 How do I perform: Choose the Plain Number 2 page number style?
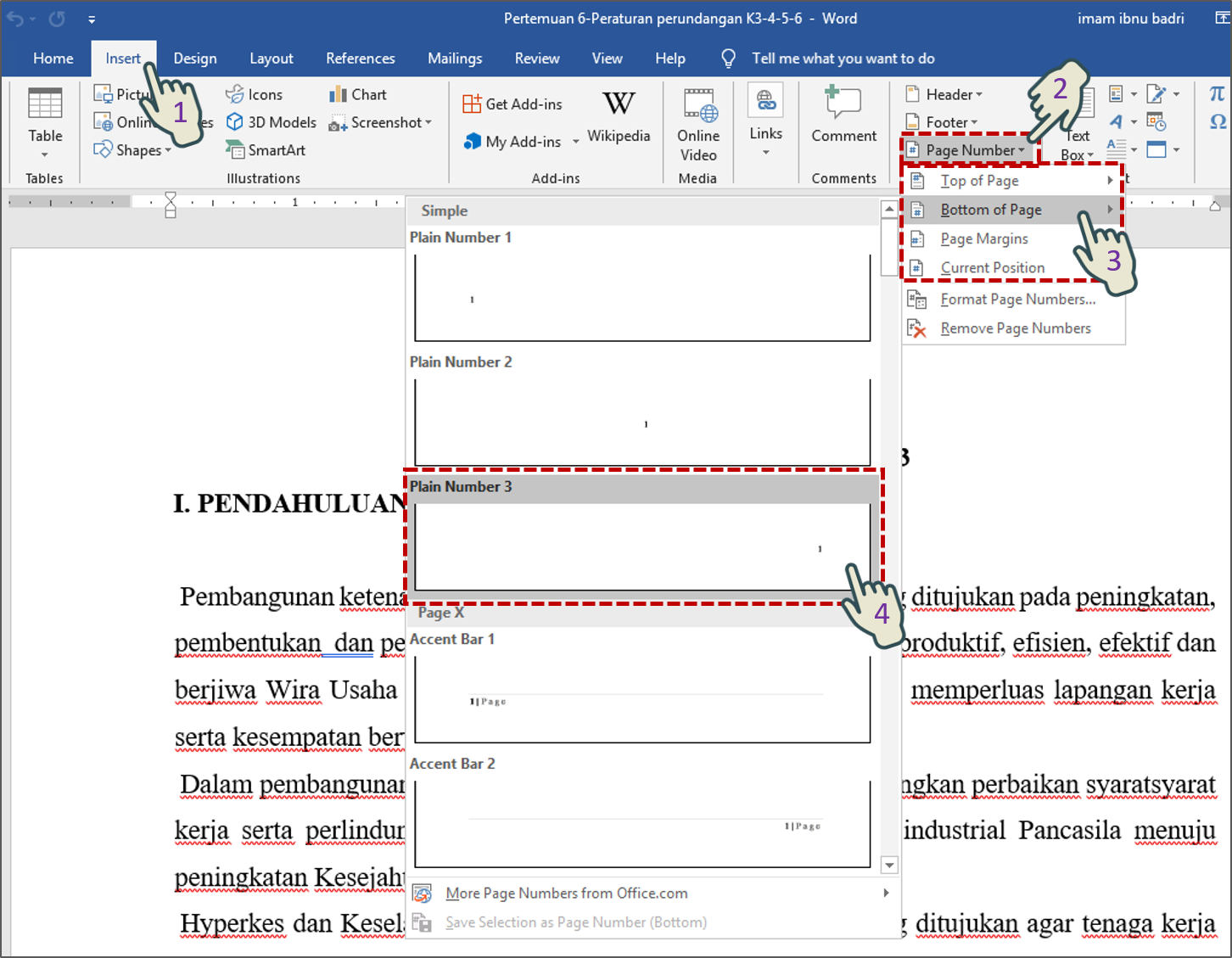(642, 422)
